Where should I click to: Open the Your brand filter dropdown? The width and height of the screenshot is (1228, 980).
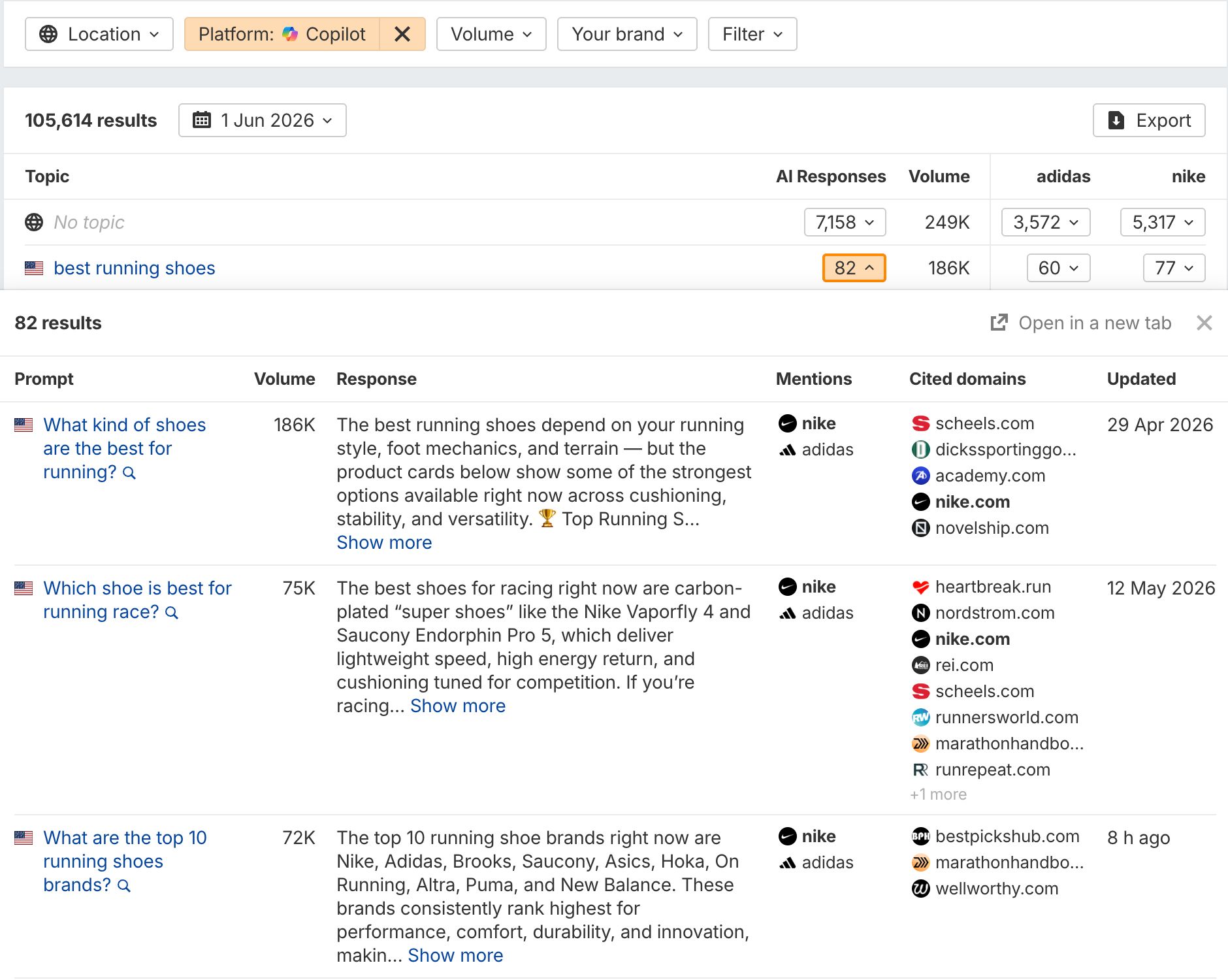click(x=627, y=34)
